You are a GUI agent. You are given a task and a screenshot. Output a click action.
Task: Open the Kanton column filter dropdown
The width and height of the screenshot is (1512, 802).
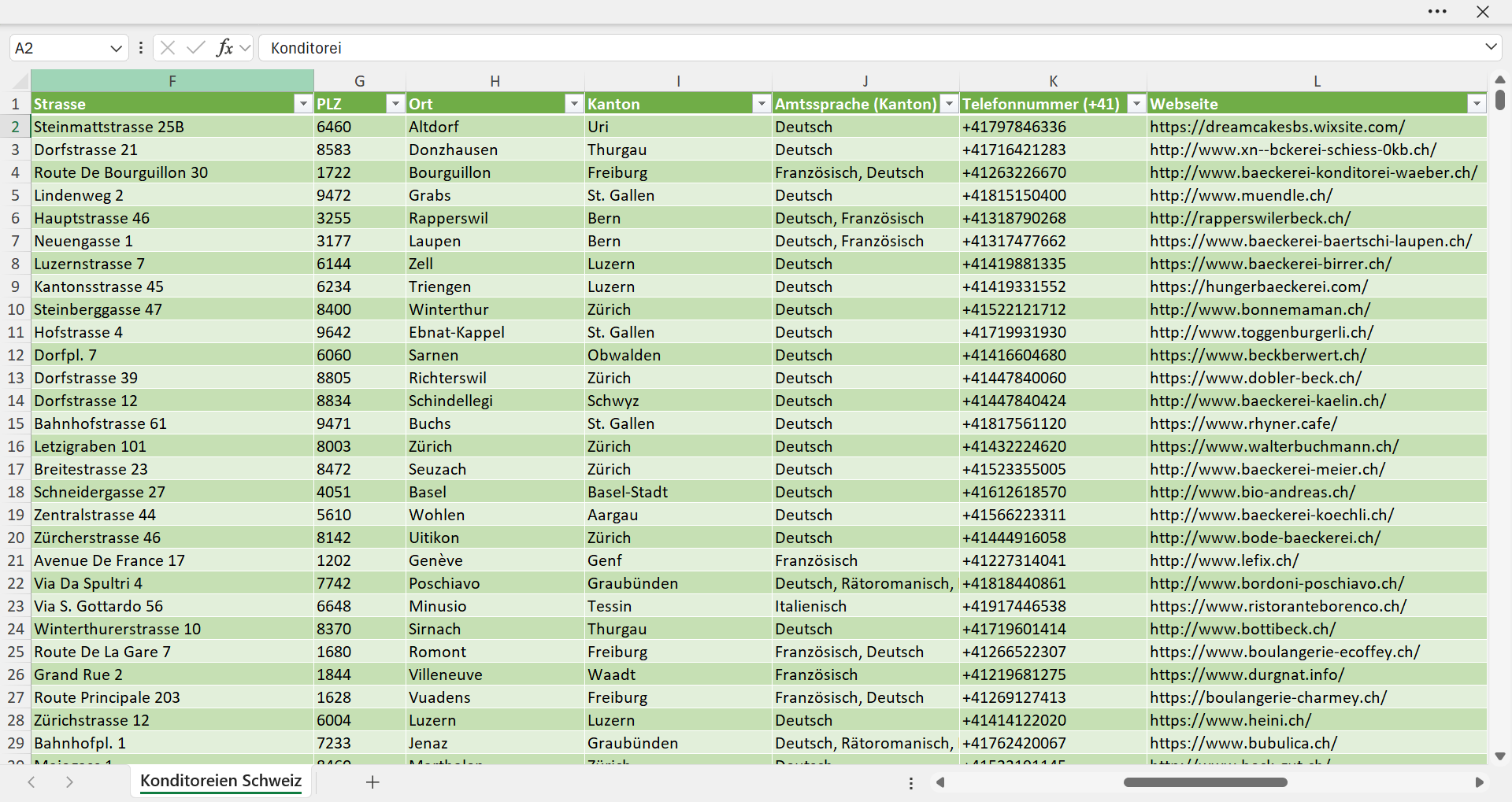pos(761,104)
